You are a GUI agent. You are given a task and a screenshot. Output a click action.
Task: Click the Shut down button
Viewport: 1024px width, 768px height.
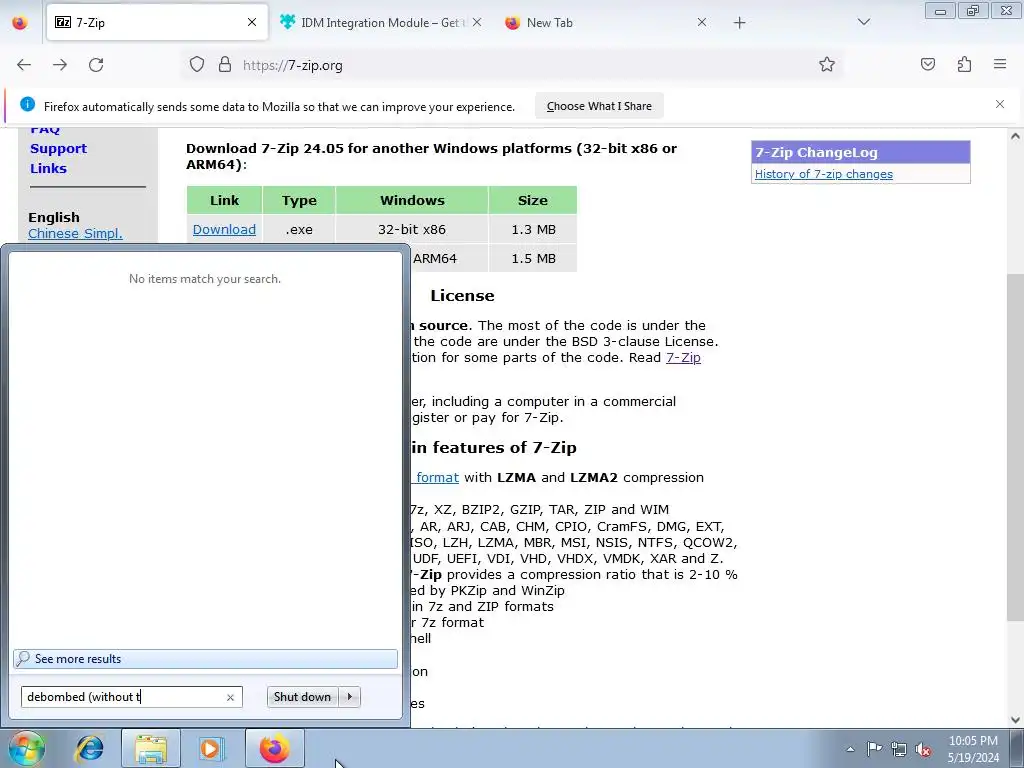point(302,697)
